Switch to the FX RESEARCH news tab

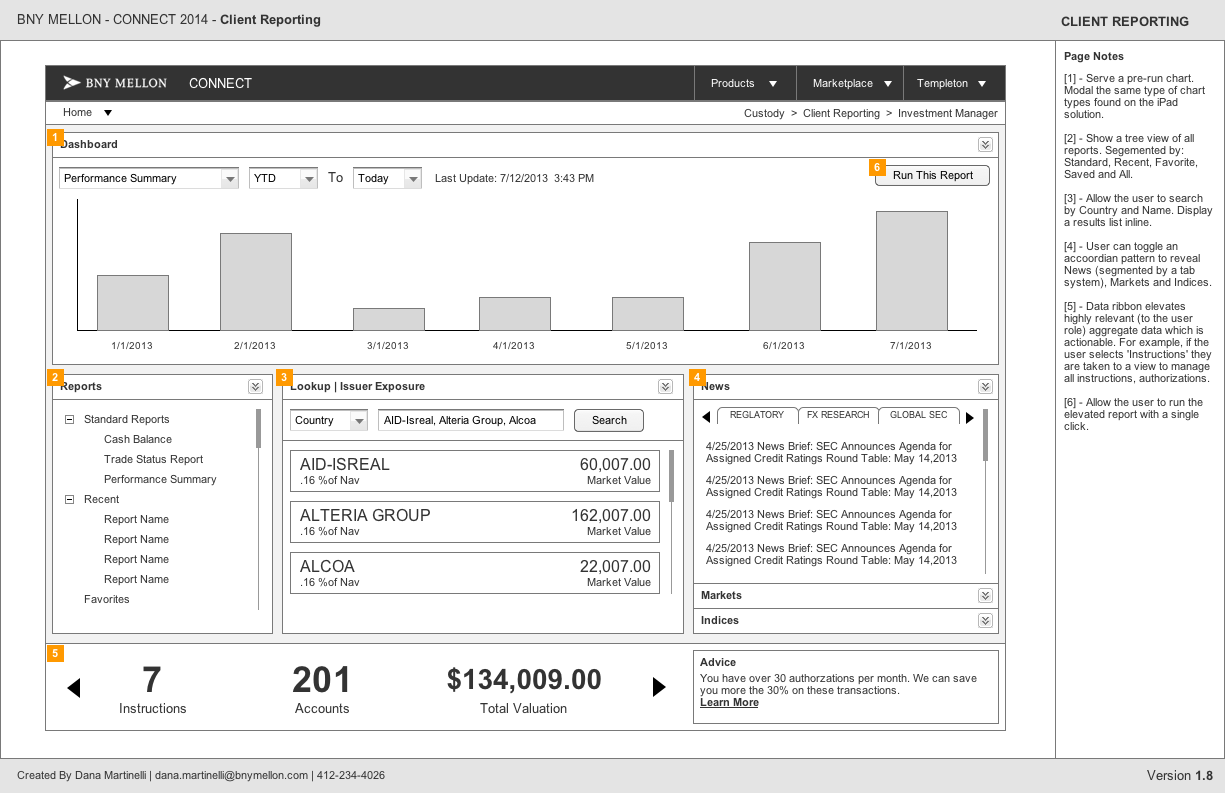click(x=838, y=415)
